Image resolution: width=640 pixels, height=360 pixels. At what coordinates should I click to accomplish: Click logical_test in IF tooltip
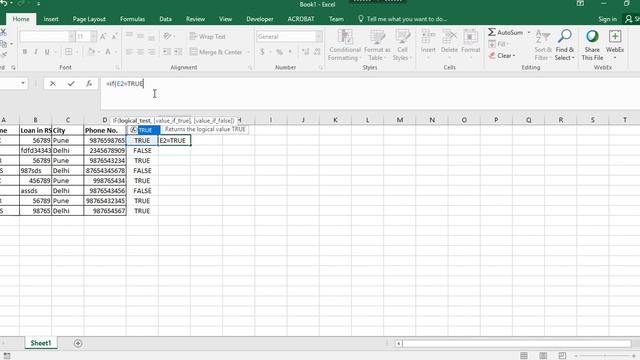135,121
